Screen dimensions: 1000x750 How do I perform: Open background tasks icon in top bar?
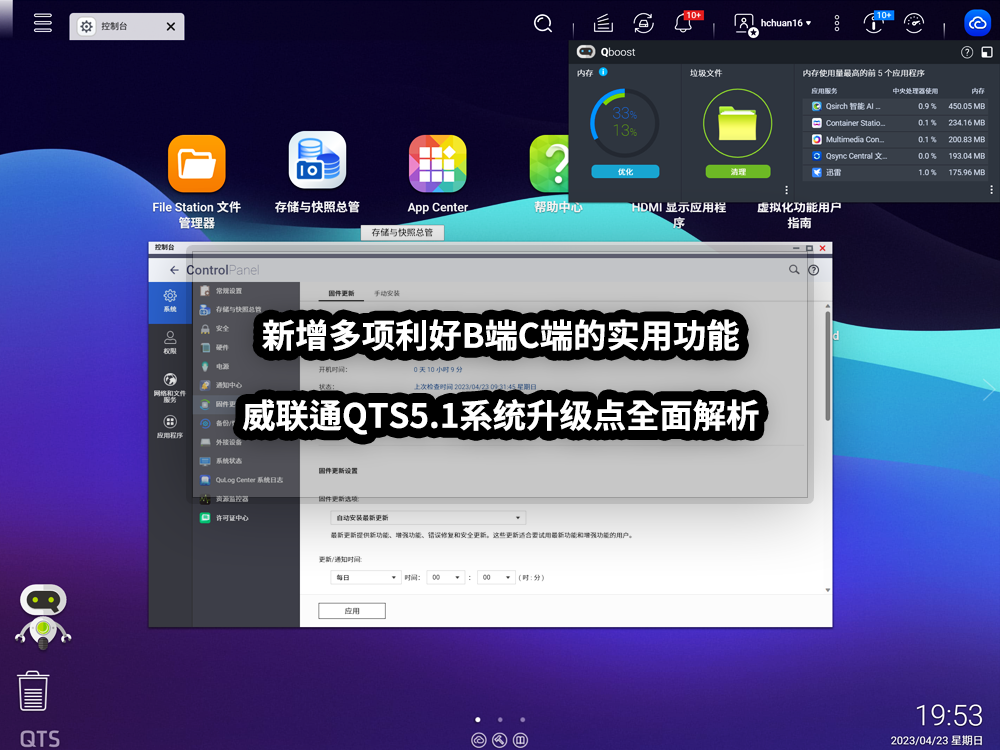603,24
